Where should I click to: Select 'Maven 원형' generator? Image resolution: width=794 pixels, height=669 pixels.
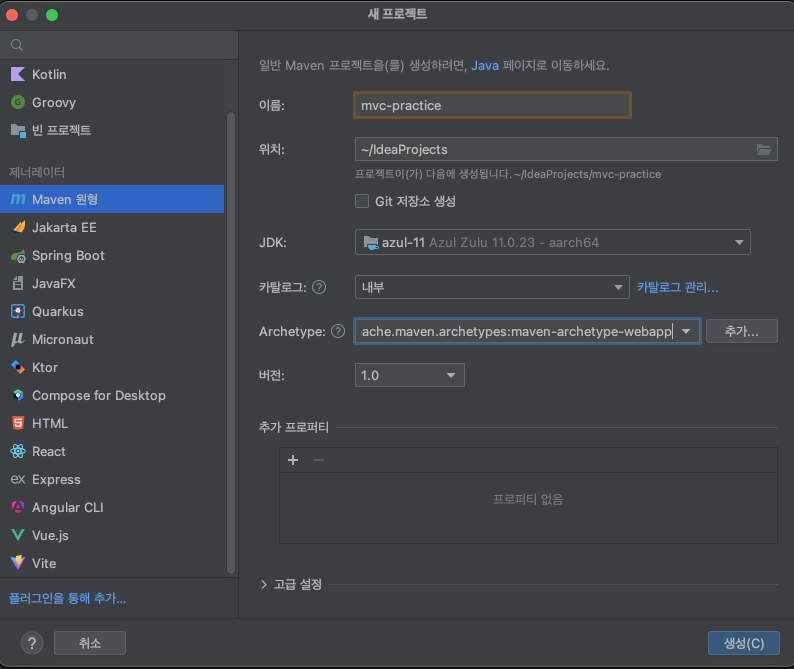click(112, 199)
